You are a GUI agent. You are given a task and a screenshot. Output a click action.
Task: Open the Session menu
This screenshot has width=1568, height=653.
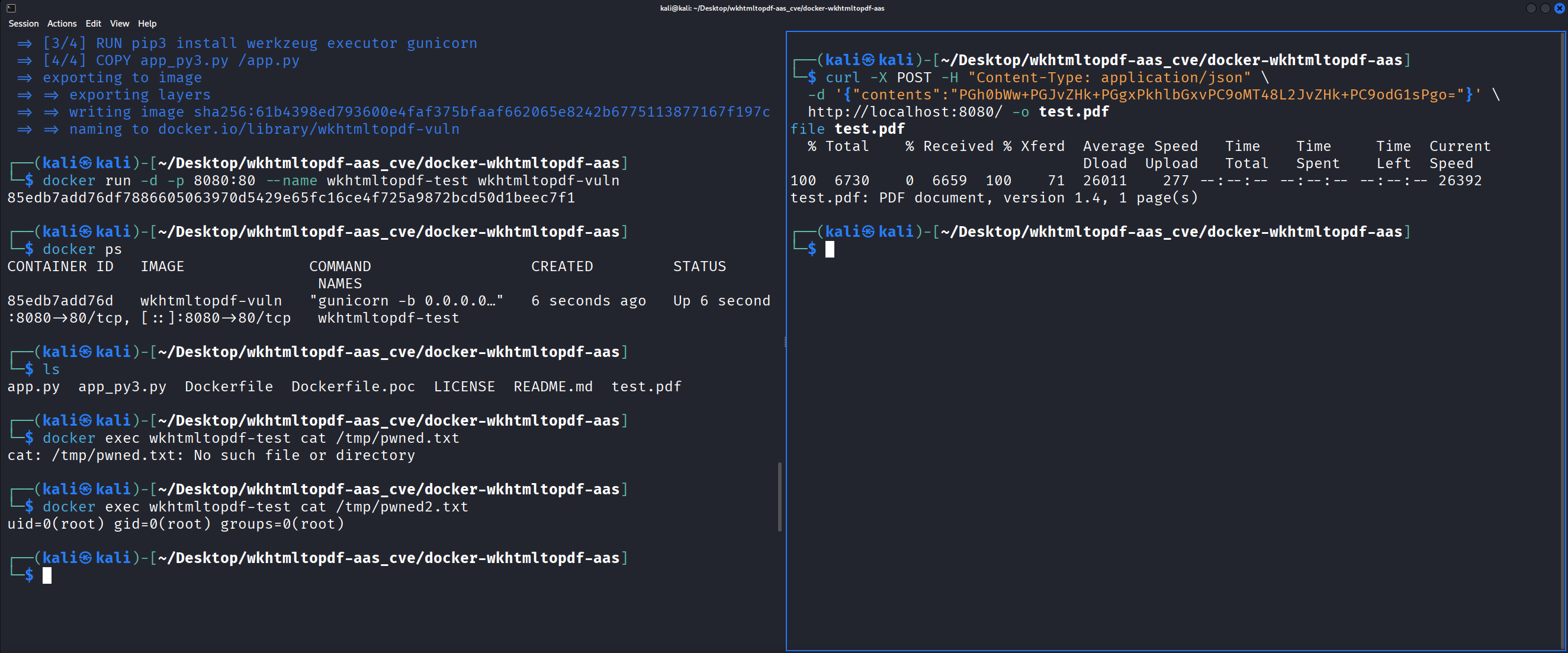23,24
